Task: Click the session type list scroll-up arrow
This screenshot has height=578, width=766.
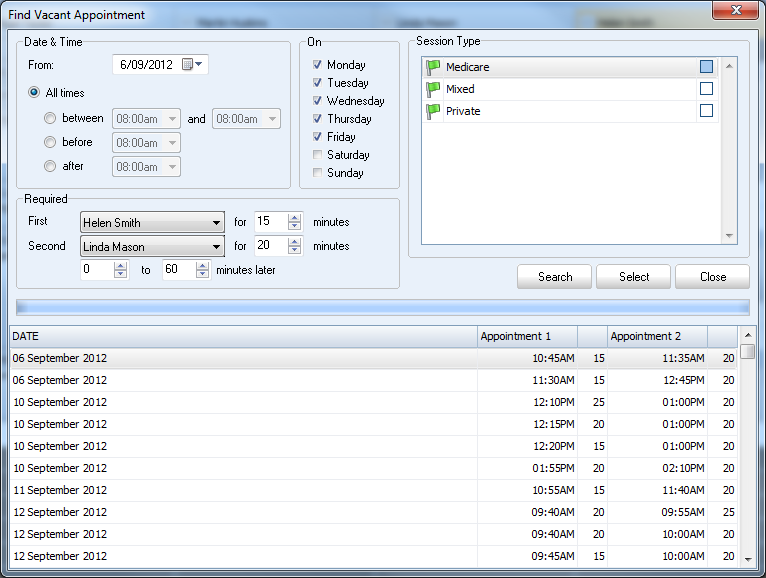Action: coord(729,66)
